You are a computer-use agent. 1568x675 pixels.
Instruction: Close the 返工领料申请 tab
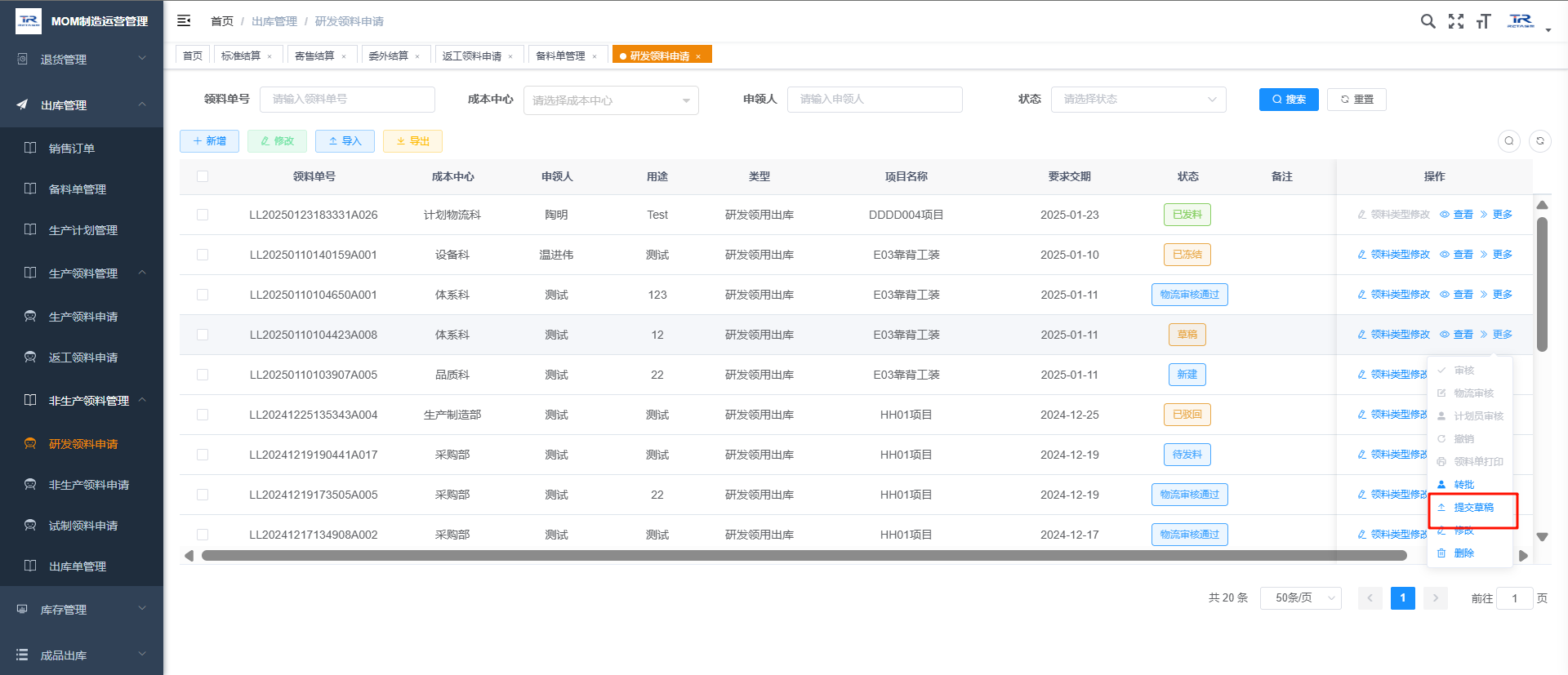(x=510, y=56)
